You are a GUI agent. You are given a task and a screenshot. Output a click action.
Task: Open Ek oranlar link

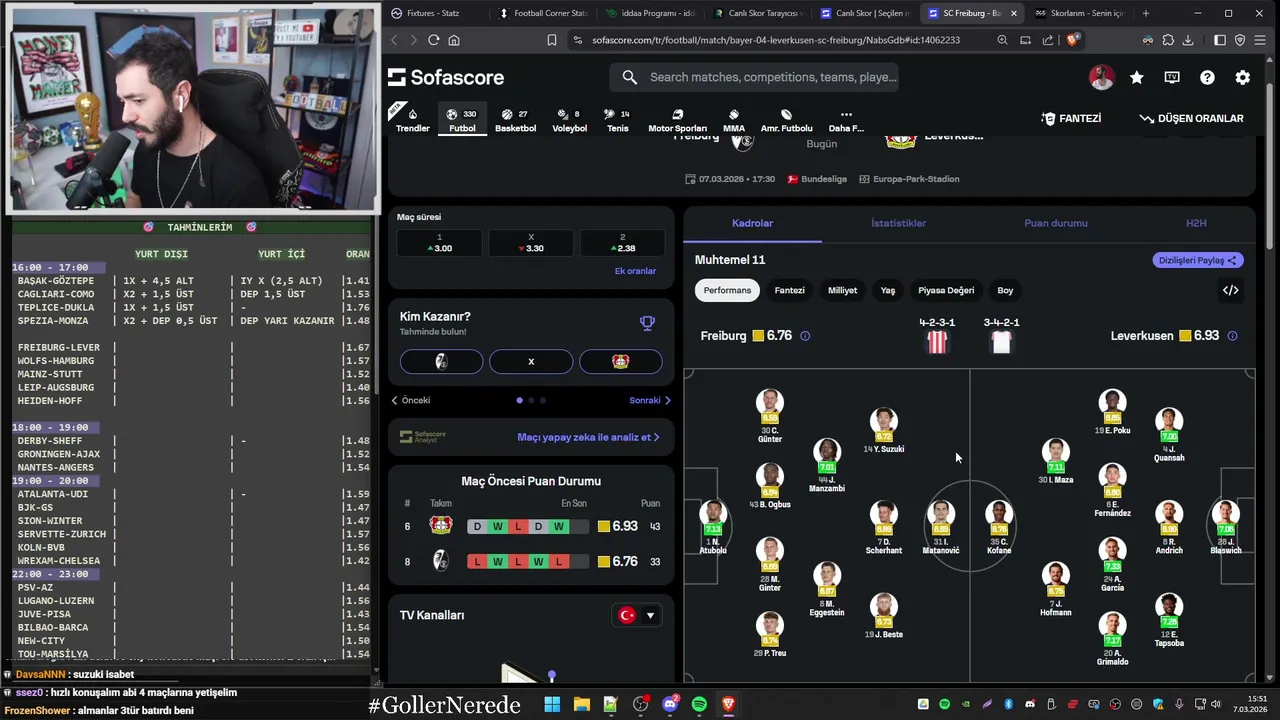tap(635, 271)
